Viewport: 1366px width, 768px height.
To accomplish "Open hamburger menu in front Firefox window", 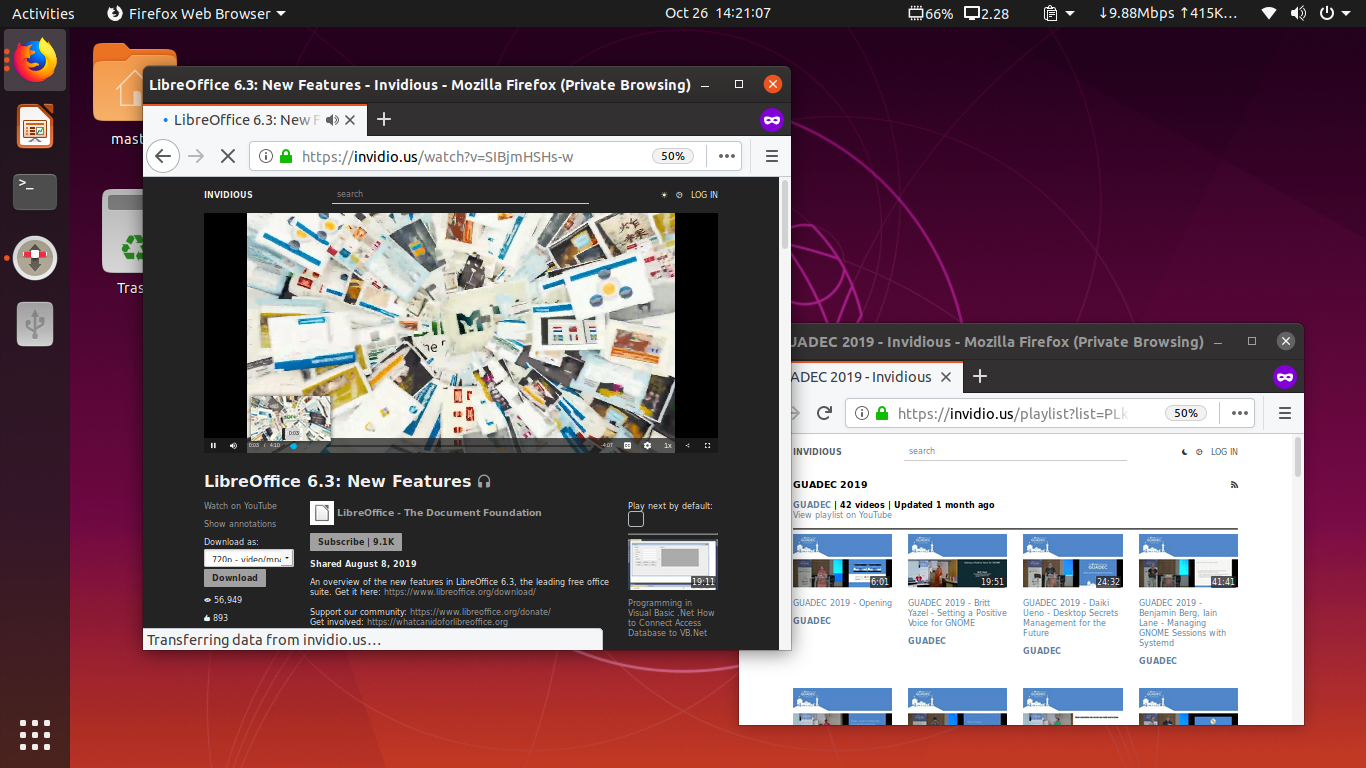I will (772, 156).
